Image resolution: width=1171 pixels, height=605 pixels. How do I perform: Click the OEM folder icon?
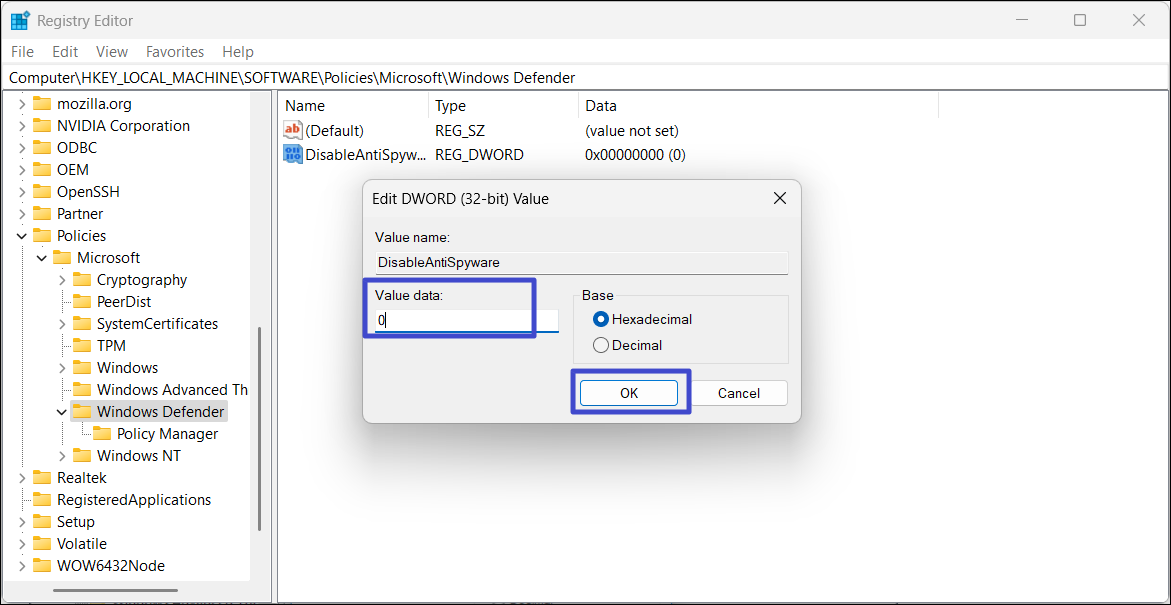click(x=43, y=170)
